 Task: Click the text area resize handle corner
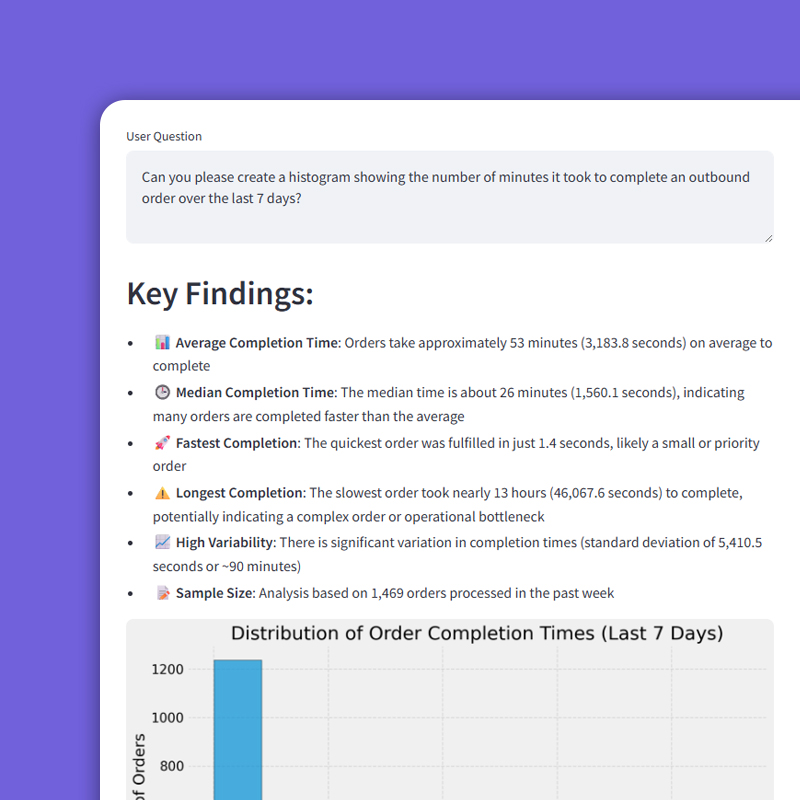(x=768, y=238)
